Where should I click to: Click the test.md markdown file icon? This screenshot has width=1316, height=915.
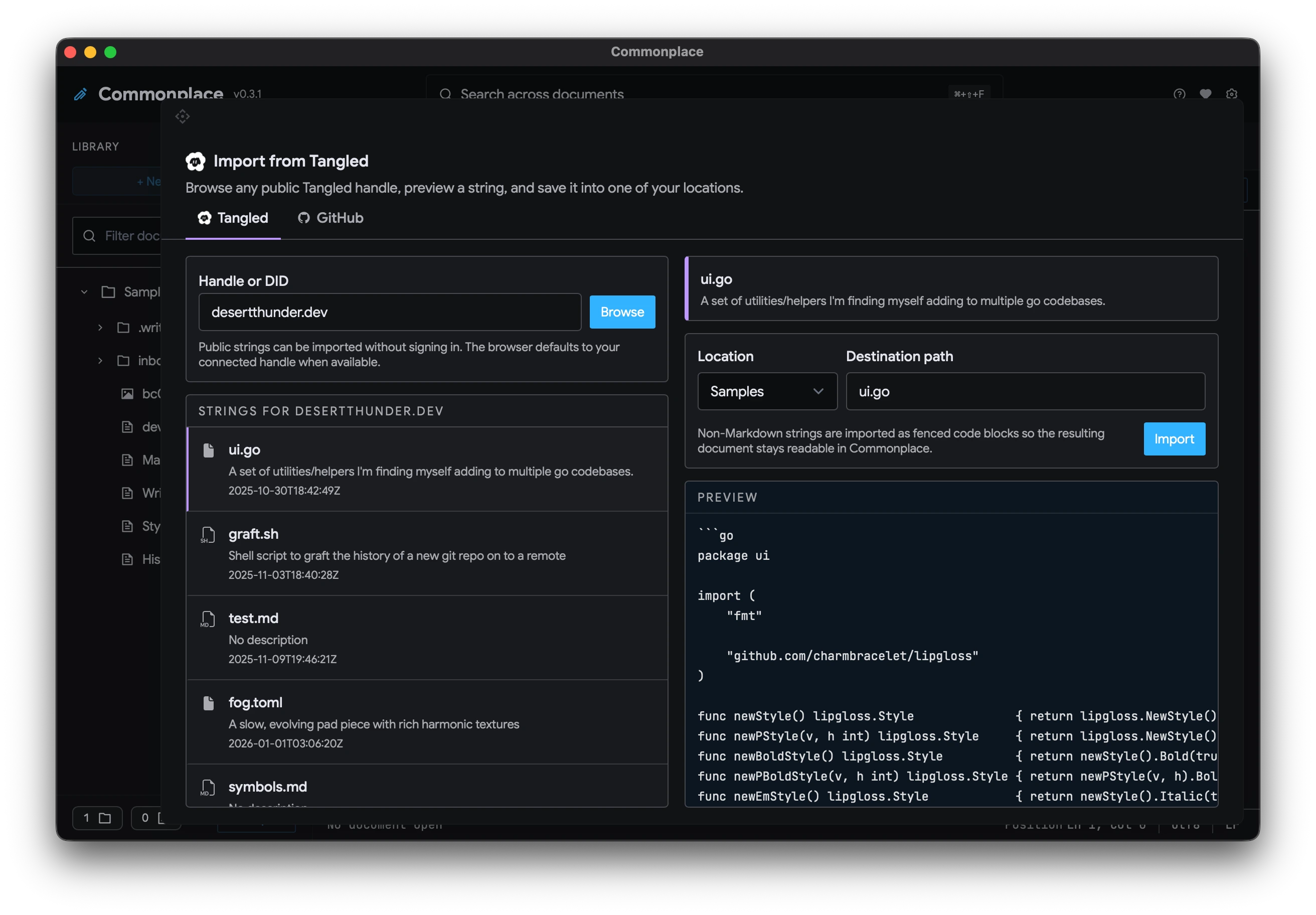(x=208, y=619)
